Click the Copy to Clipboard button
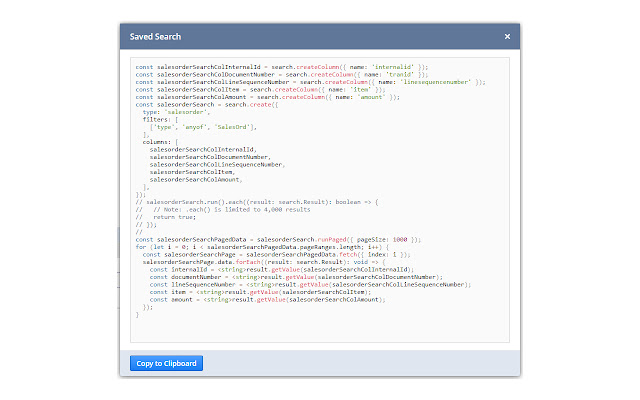This screenshot has width=640, height=400. pyautogui.click(x=166, y=363)
